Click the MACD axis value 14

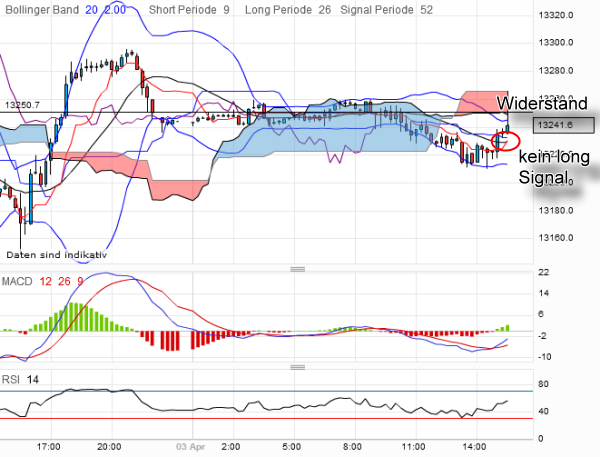(543, 294)
